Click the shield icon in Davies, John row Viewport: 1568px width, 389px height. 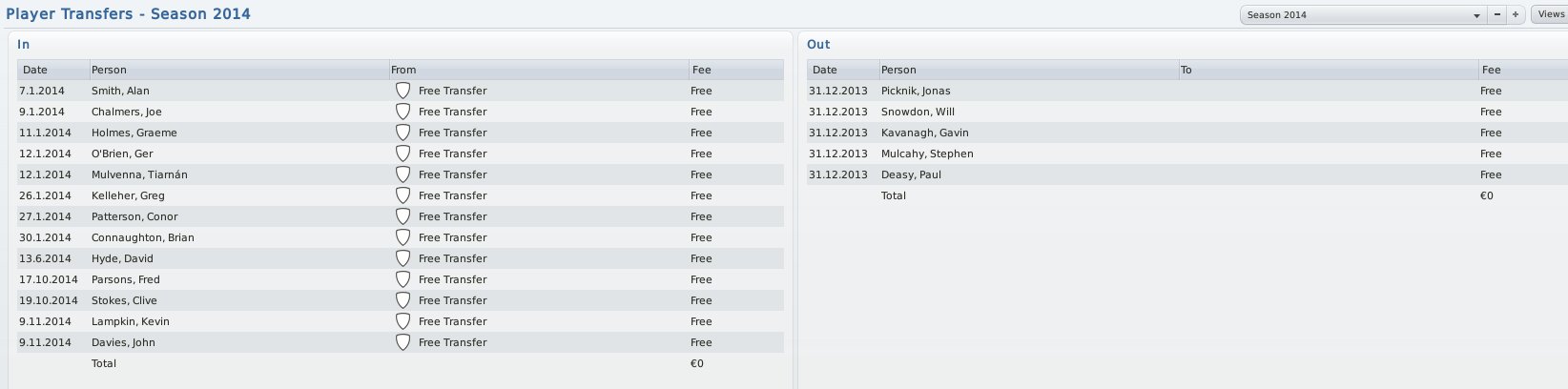(x=402, y=342)
